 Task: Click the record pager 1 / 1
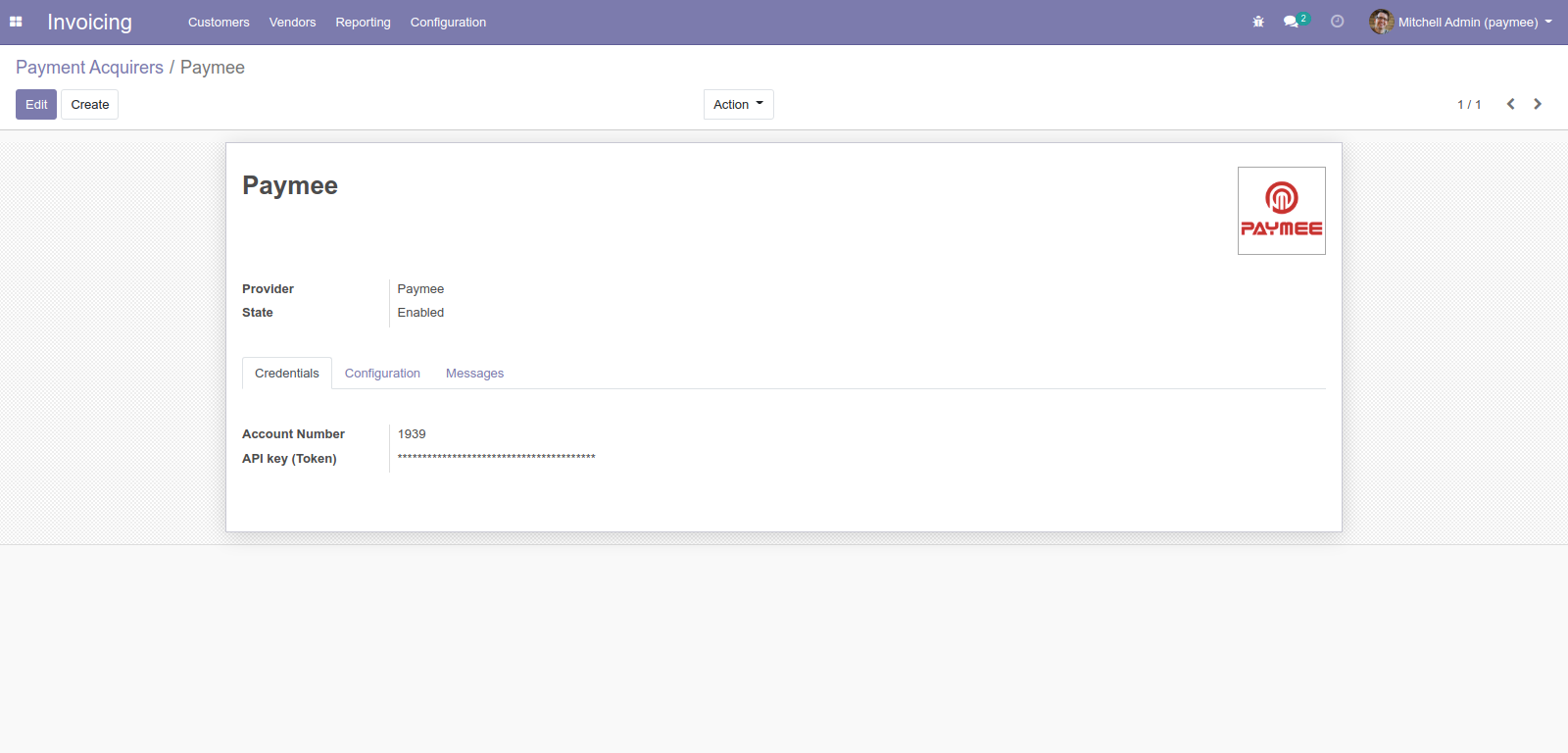point(1469,104)
